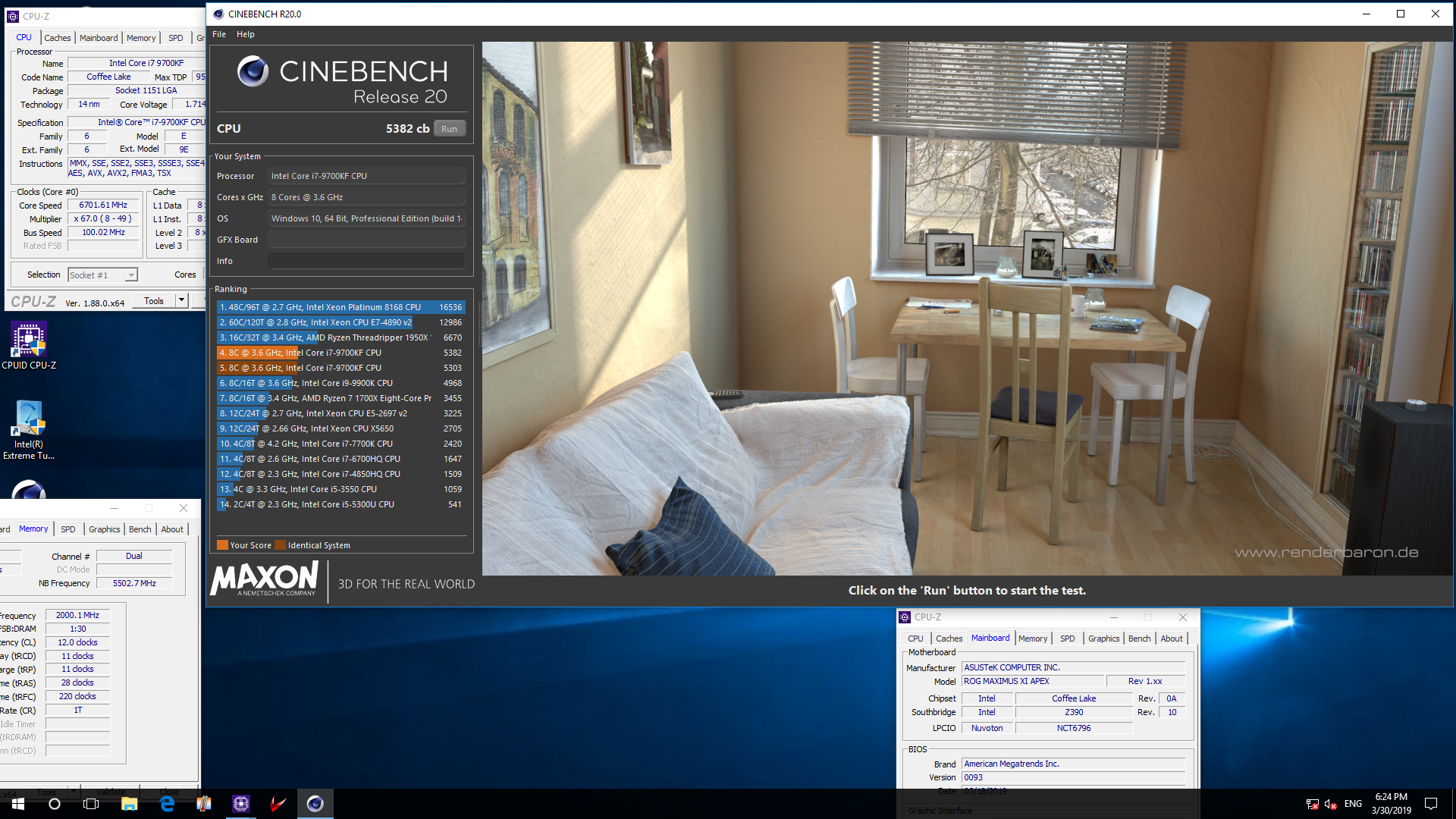This screenshot has width=1456, height=819.
Task: Switch to Memory tab in top-left CPU-Z
Action: click(x=141, y=38)
